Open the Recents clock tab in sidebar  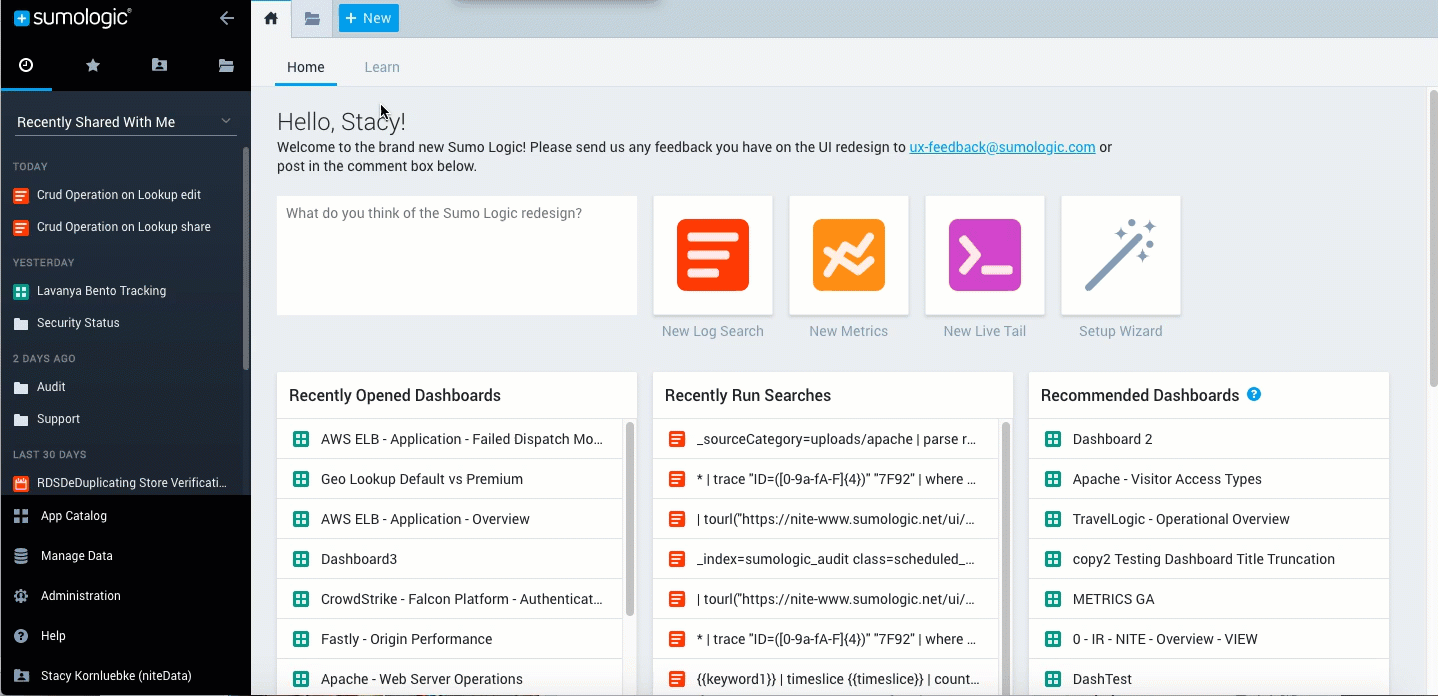coord(26,65)
